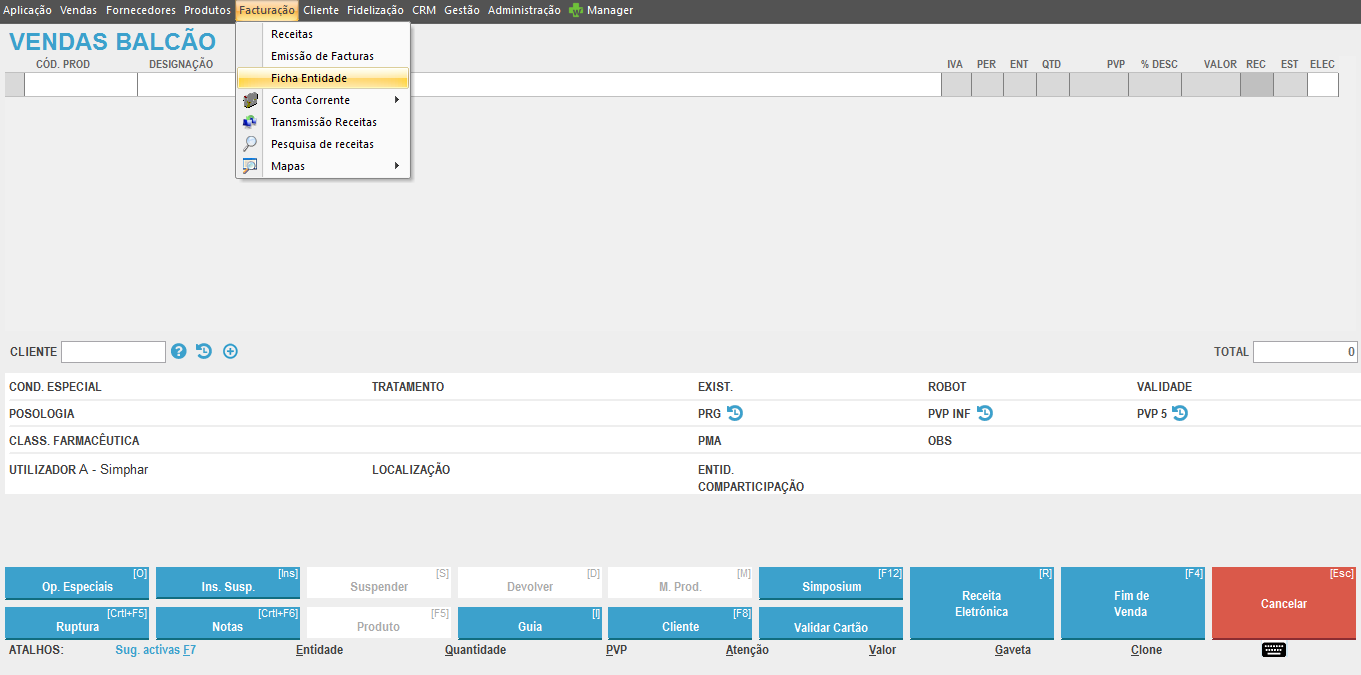The image size is (1361, 675).
Task: Open Pesquisa de receitas menu entry
Action: 322,144
